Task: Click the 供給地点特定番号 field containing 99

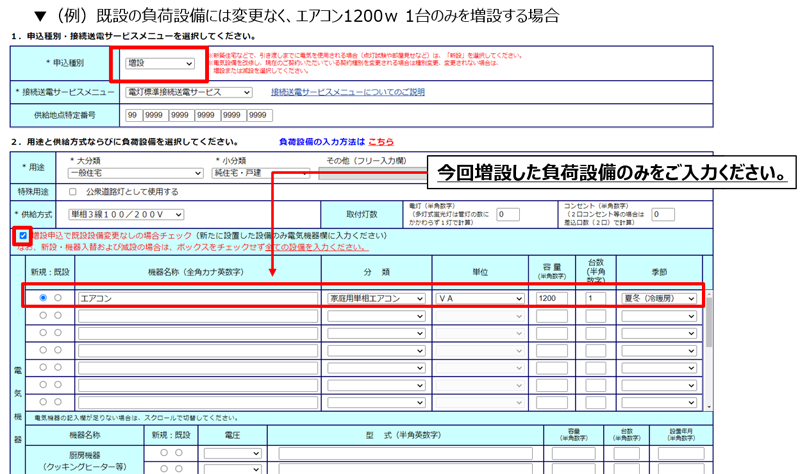Action: click(133, 115)
